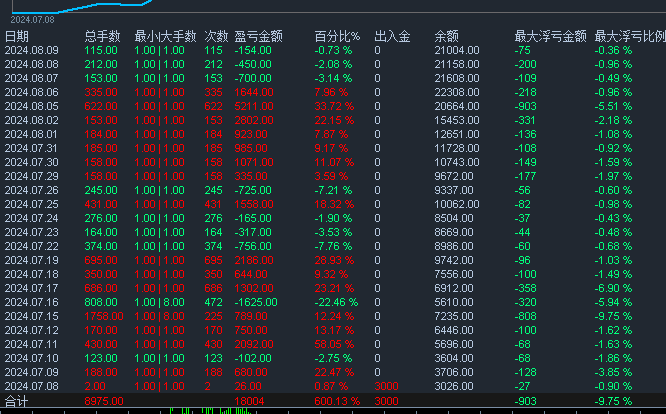Click profit amount 5211.00
This screenshot has height=414, width=666.
pyautogui.click(x=254, y=107)
